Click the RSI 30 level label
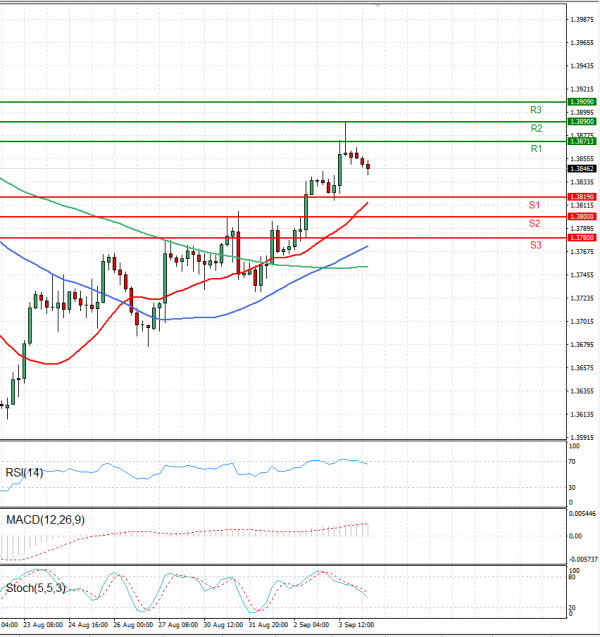The height and width of the screenshot is (637, 600). (572, 488)
